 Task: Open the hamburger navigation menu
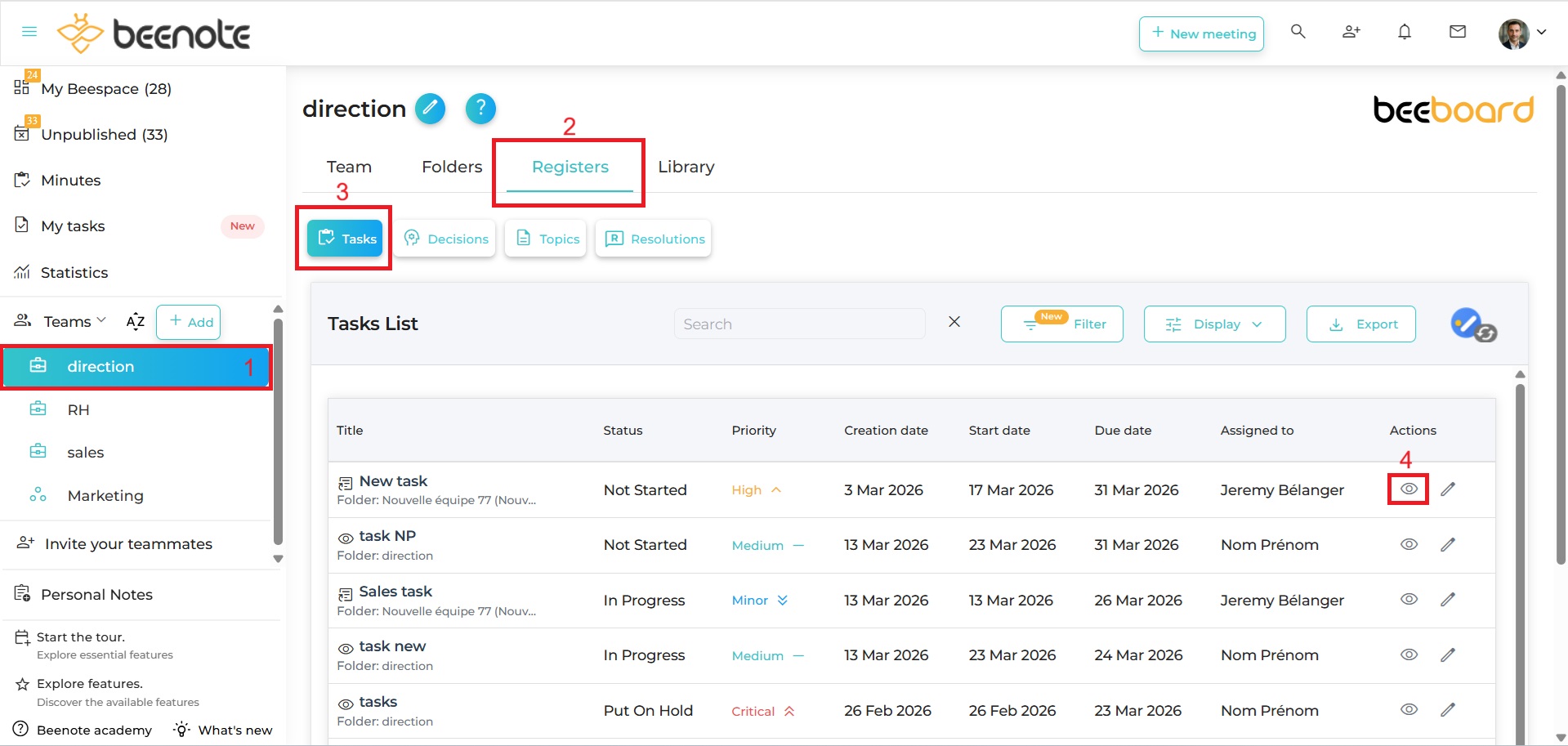point(29,32)
